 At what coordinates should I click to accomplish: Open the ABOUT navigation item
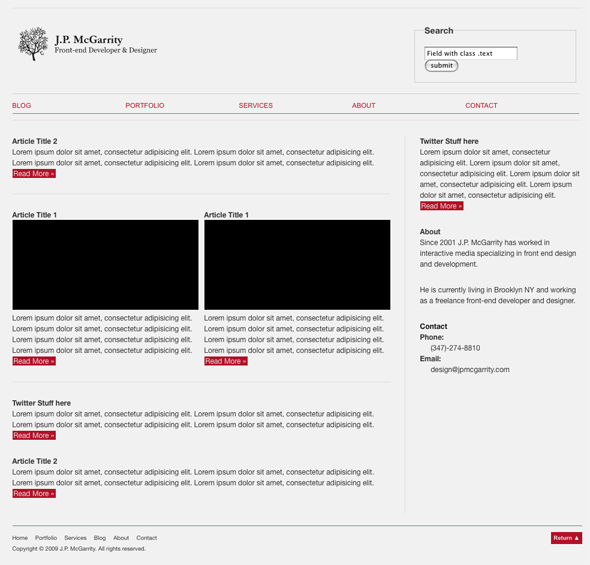(x=363, y=106)
